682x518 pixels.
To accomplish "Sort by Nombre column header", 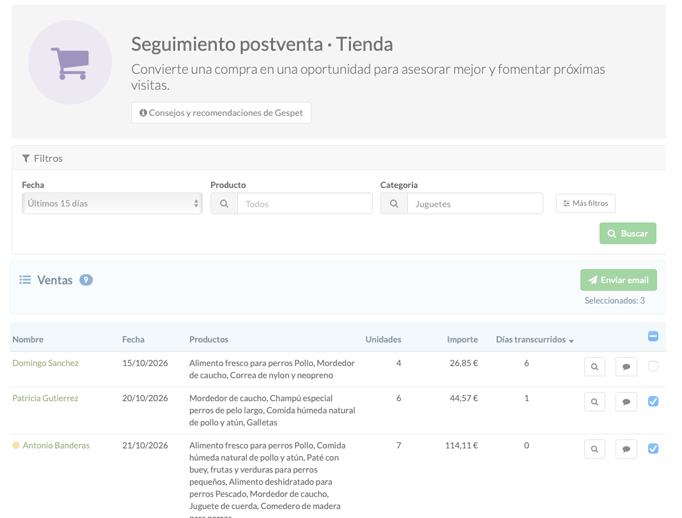I will pyautogui.click(x=28, y=339).
